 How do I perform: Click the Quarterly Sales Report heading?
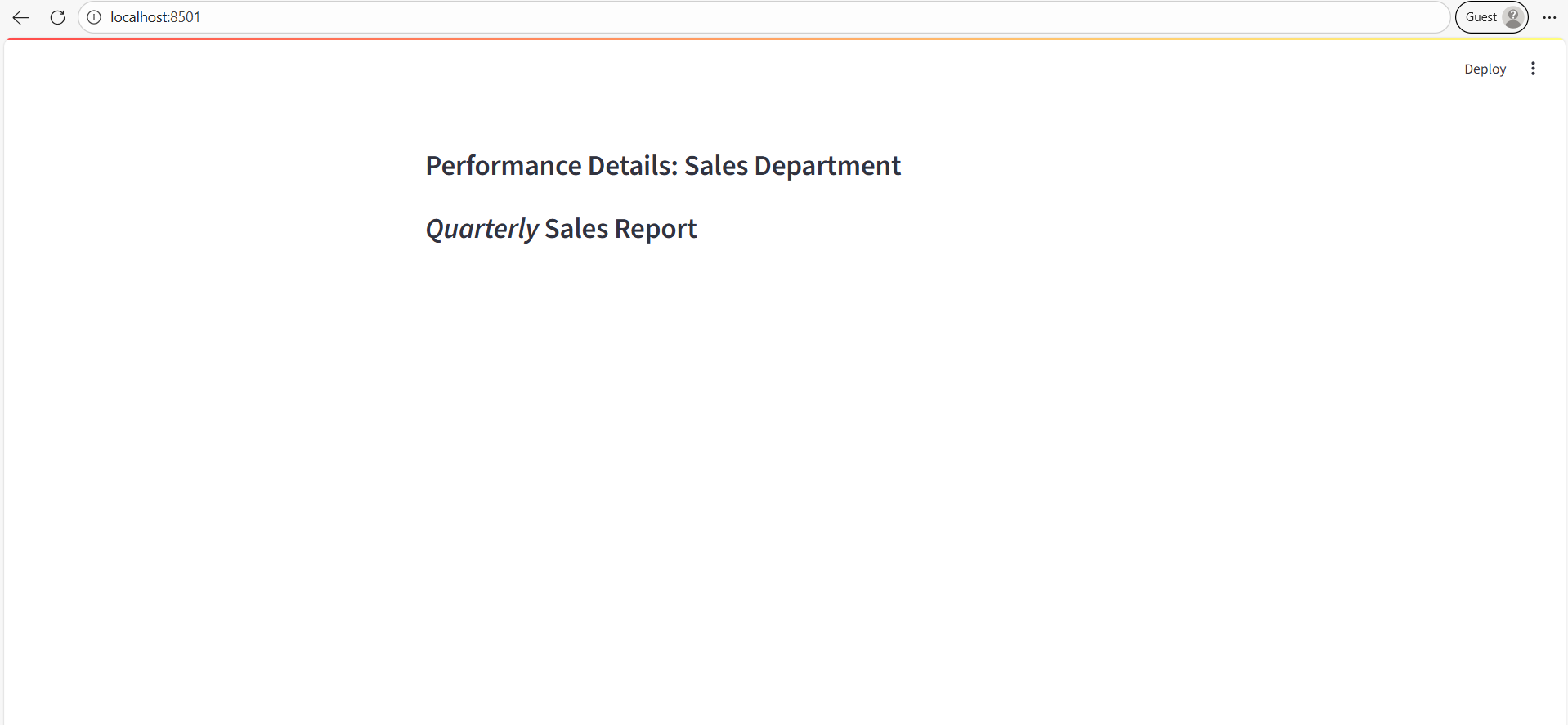point(561,229)
